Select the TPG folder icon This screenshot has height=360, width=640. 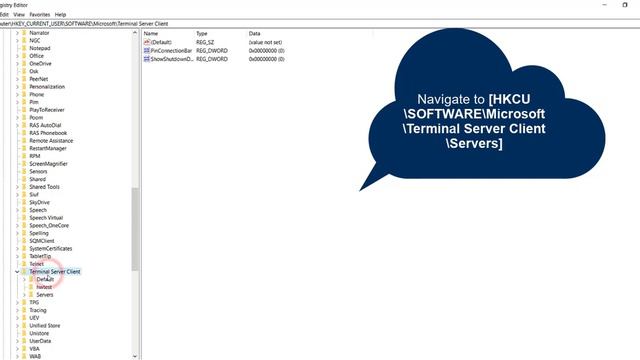[24, 302]
